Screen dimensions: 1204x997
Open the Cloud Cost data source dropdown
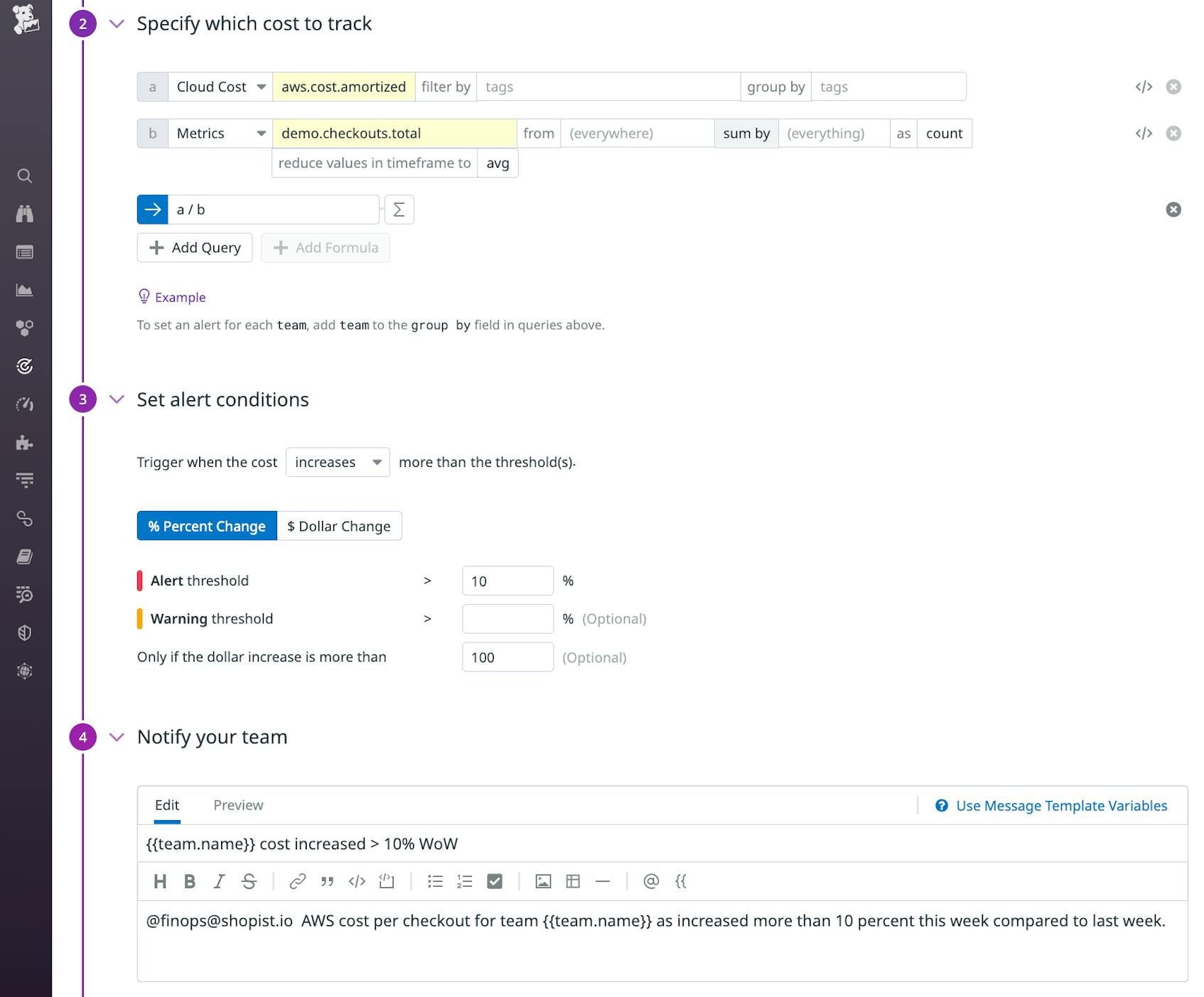coord(220,86)
